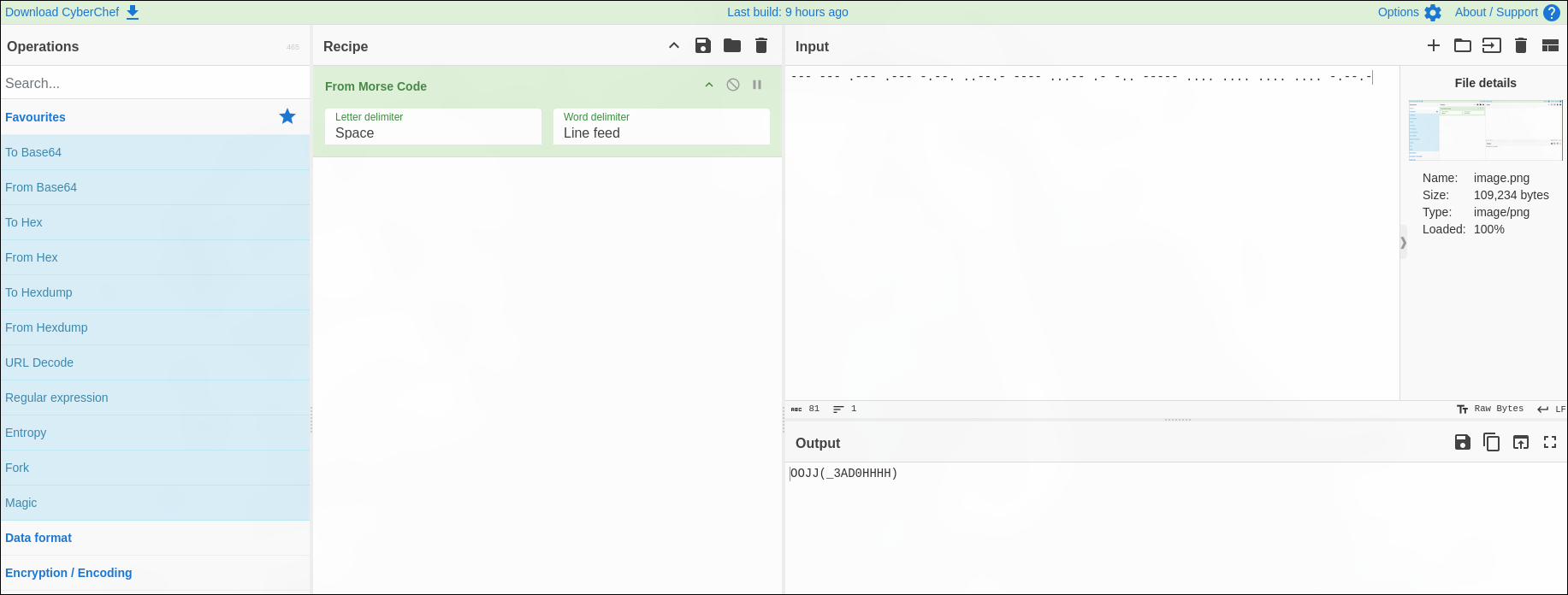Open folder as input
Screen dimensions: 1568x595
(x=1463, y=46)
